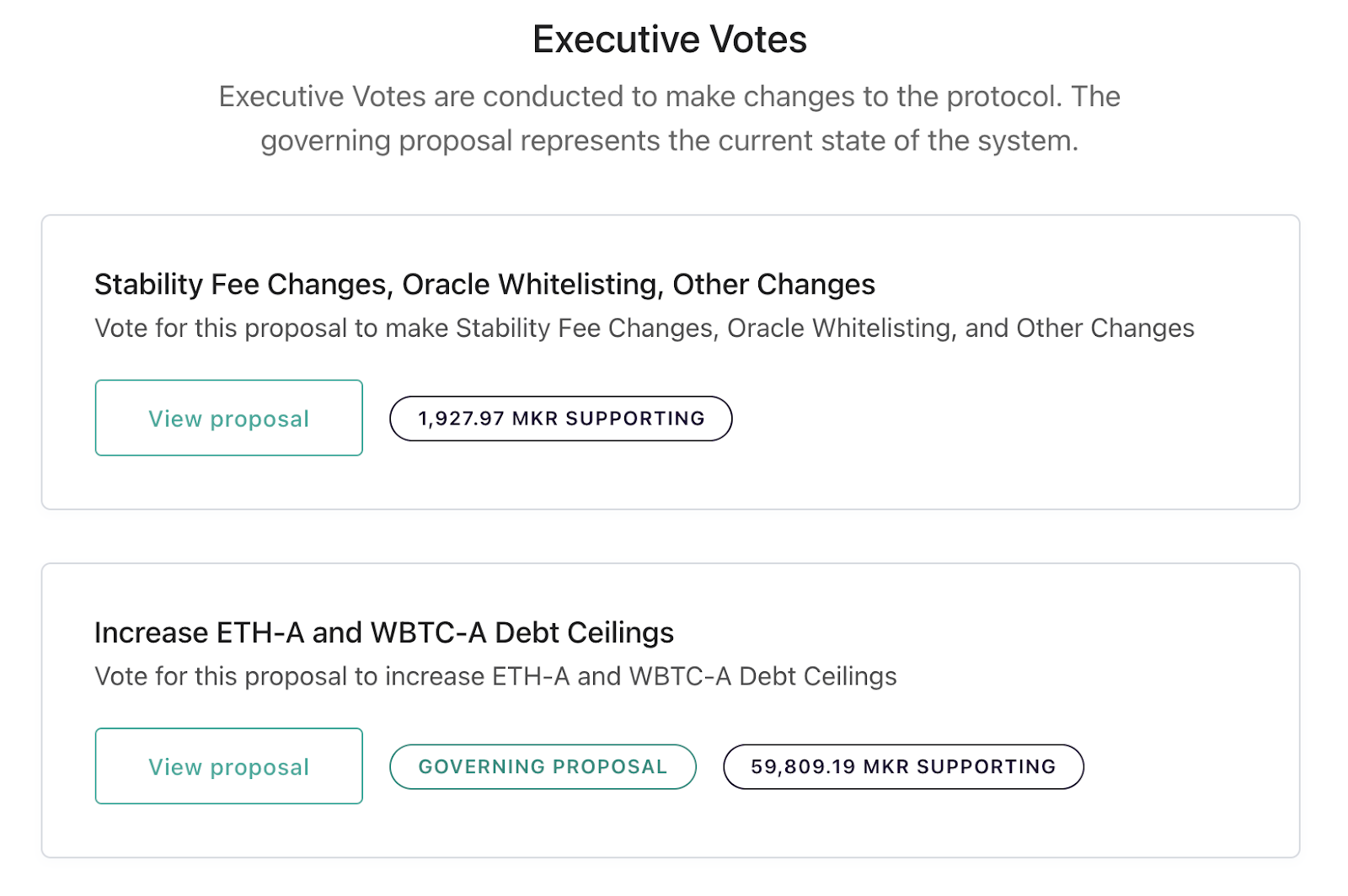
Task: Click the GOVERNING PROPOSAL badge
Action: tap(543, 766)
